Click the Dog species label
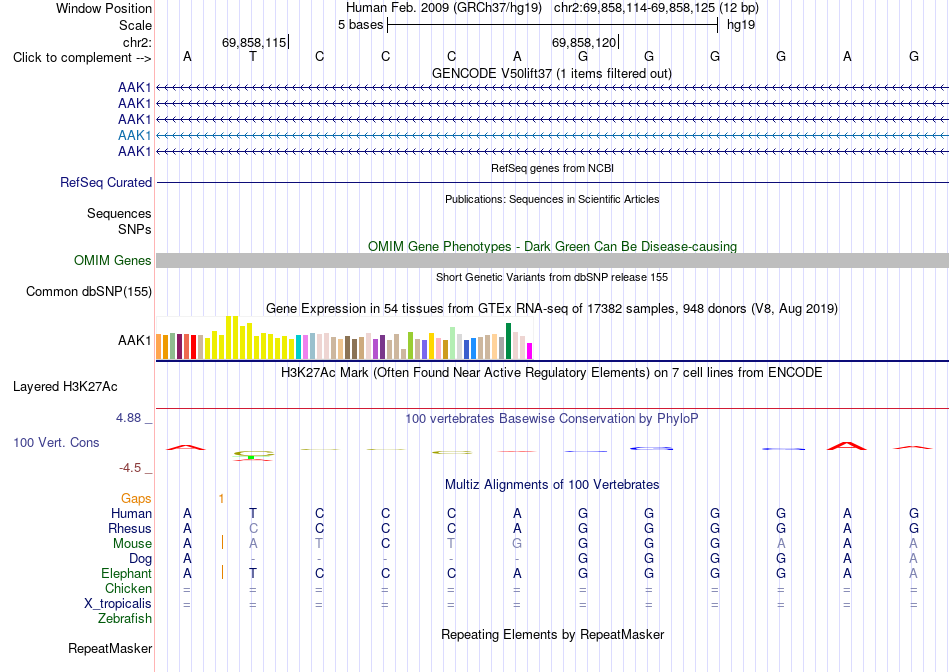950x672 pixels. 140,559
